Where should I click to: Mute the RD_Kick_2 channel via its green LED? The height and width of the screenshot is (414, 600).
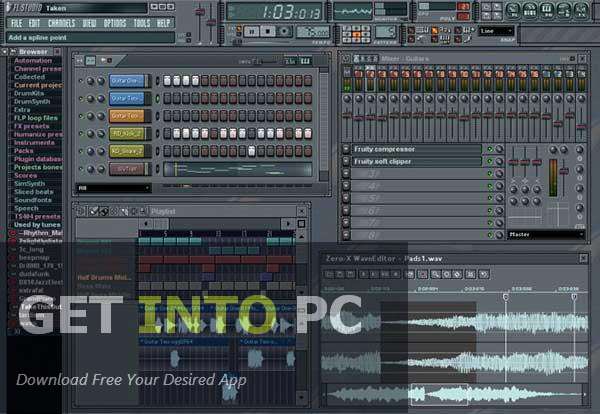pos(80,134)
